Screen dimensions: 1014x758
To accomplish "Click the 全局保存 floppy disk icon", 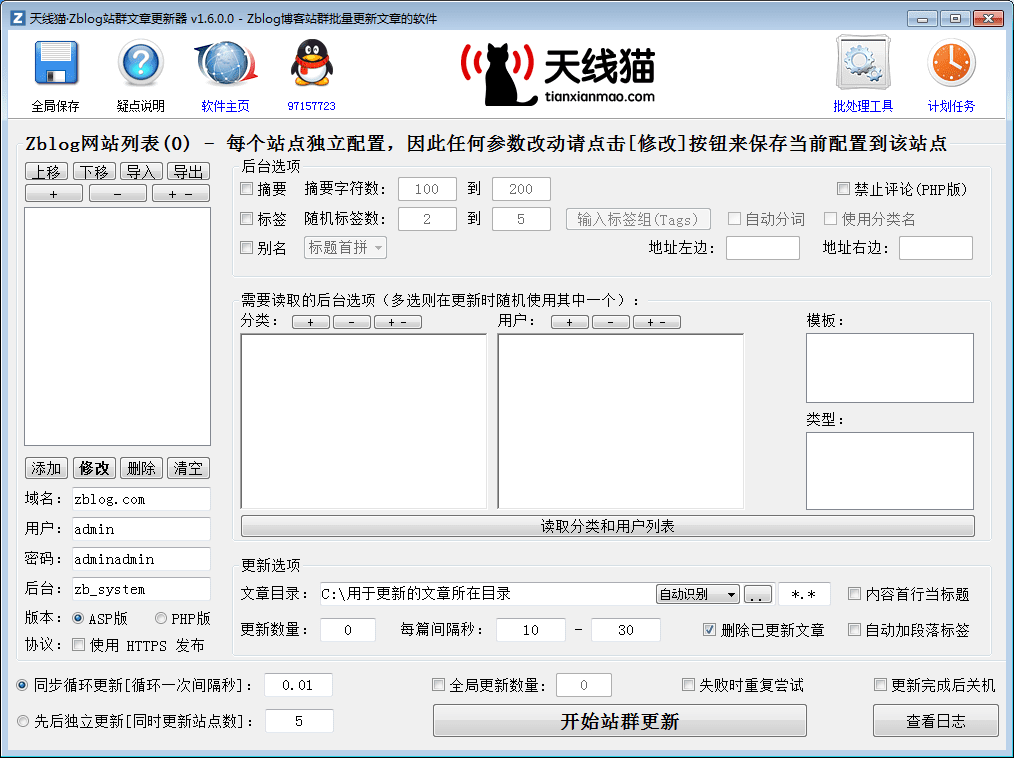I will click(x=56, y=63).
